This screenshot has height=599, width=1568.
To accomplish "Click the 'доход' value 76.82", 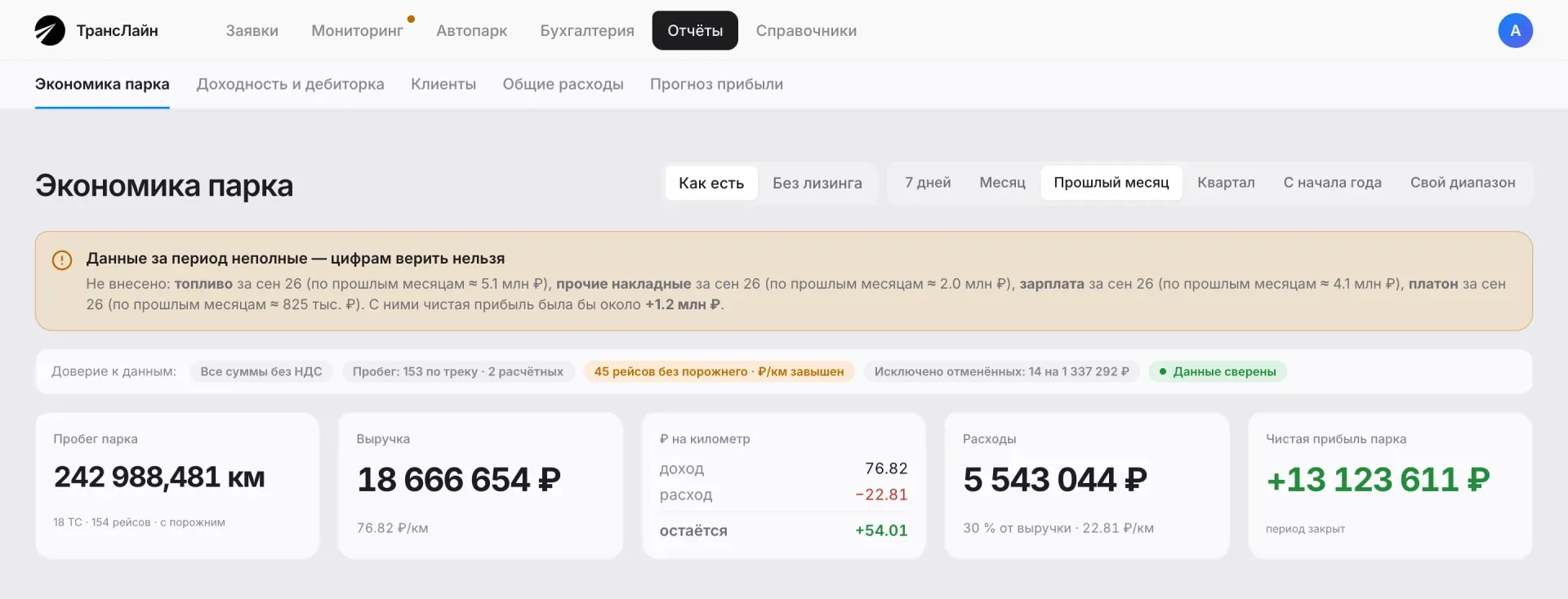I will 886,468.
